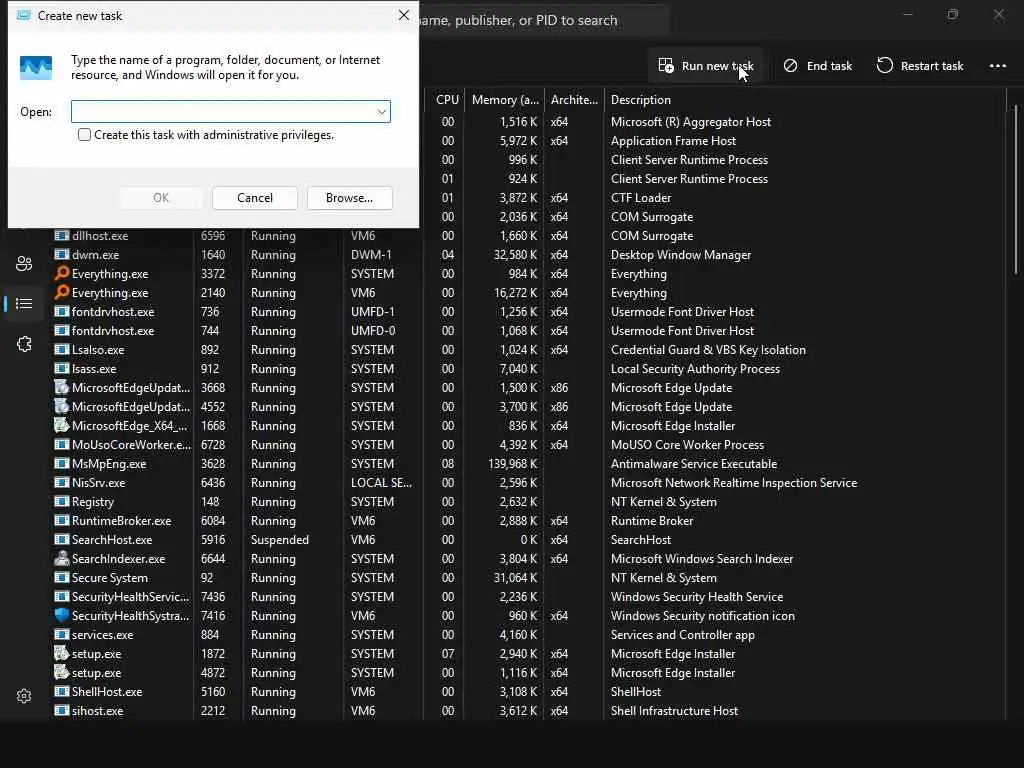Open the three-dots more options menu
Viewport: 1024px width, 768px height.
click(998, 66)
